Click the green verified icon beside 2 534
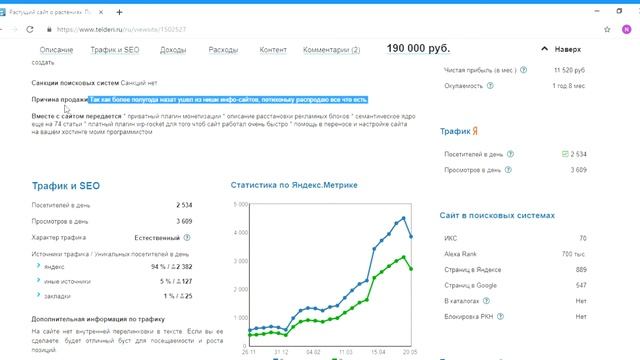640x360 pixels. pyautogui.click(x=565, y=154)
